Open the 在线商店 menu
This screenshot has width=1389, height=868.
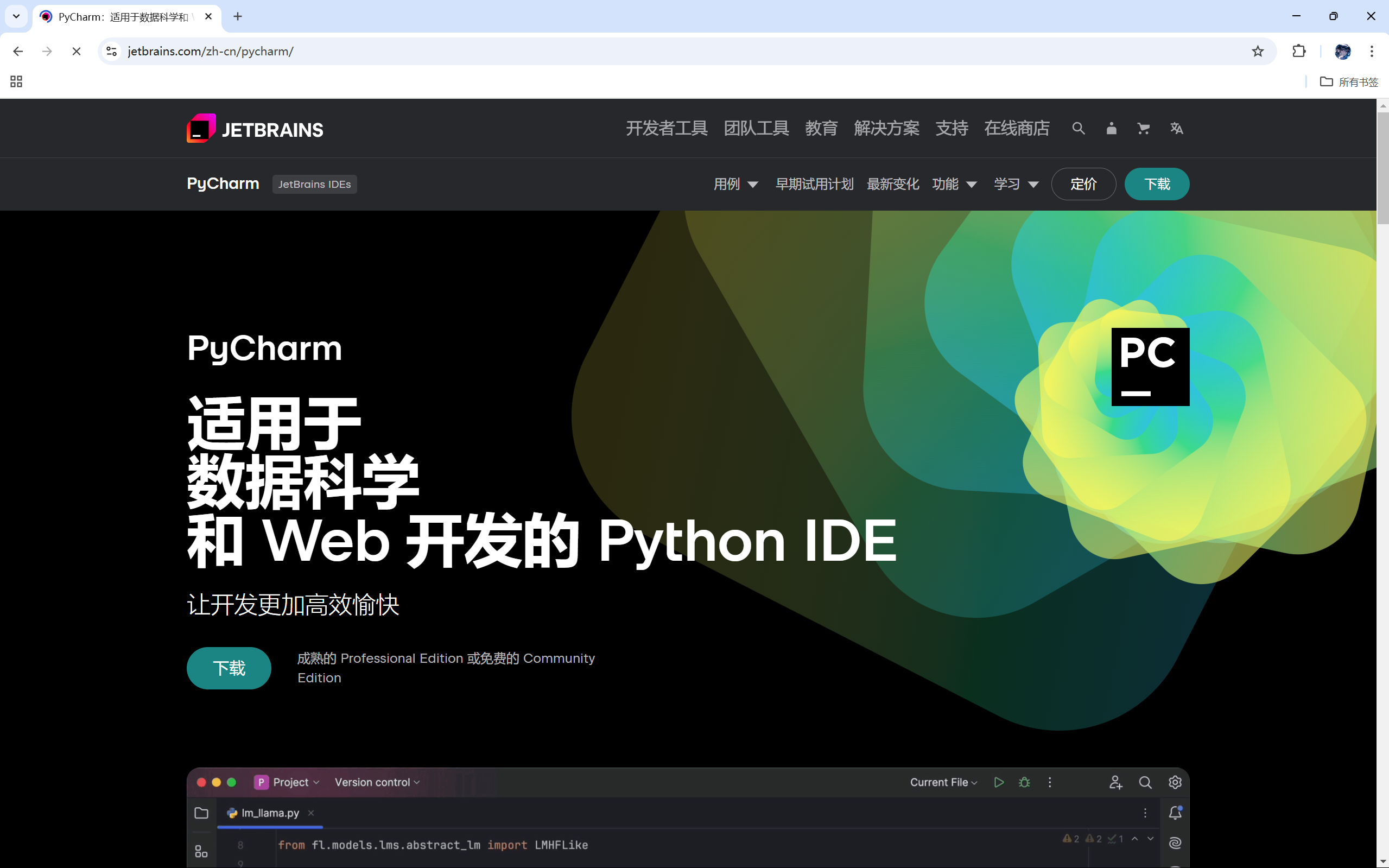[x=1017, y=128]
